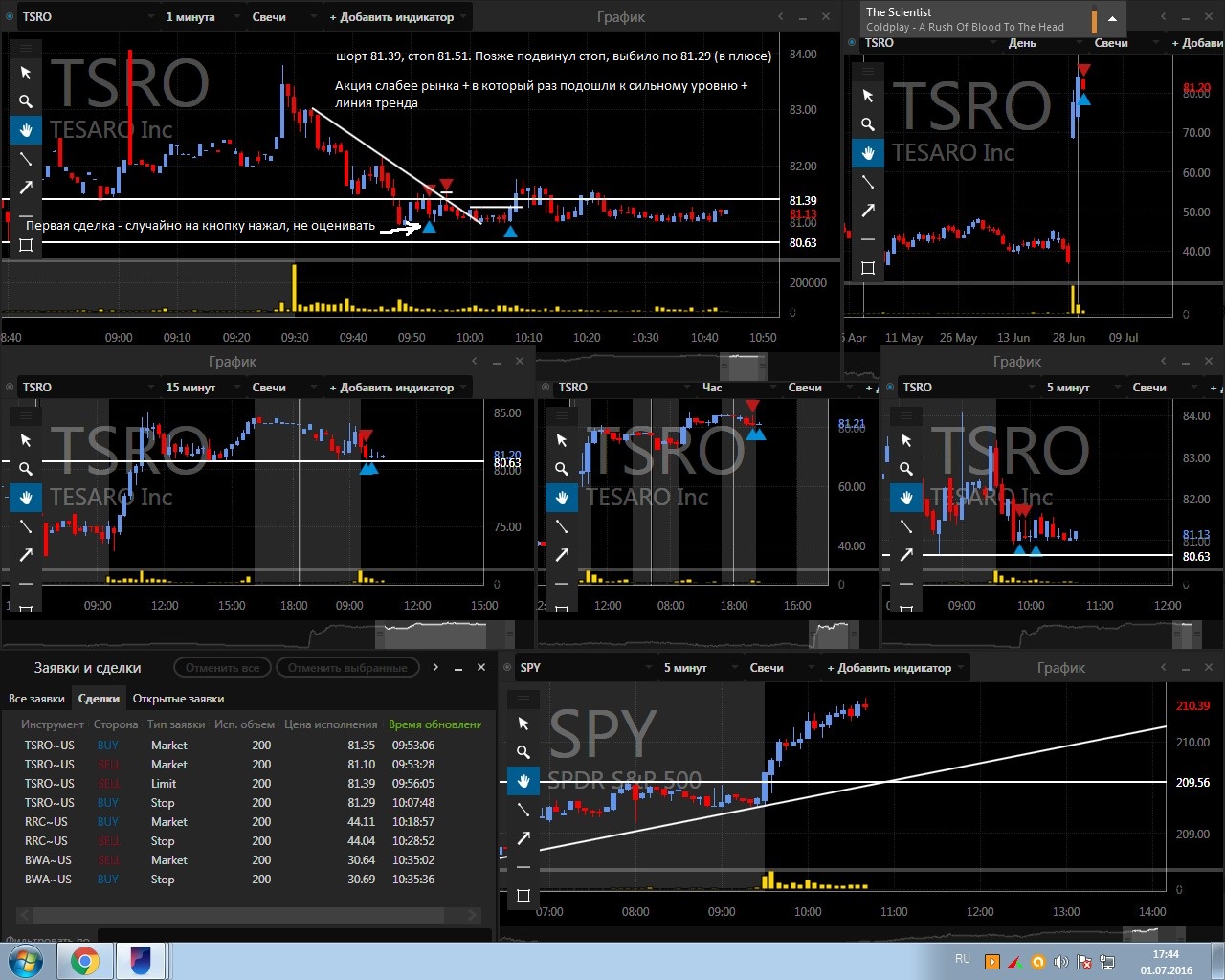Viewport: 1225px width, 980px height.
Task: Select the zoom tool in TSRO daily chart
Action: [868, 124]
